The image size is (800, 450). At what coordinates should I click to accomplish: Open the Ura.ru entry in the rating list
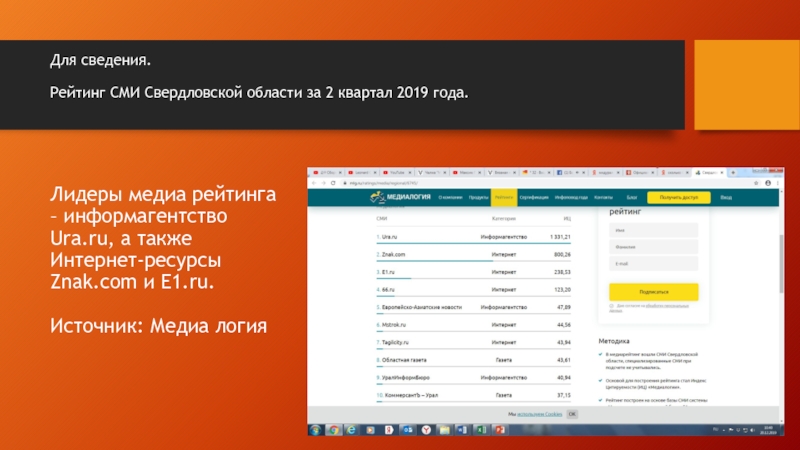[x=390, y=237]
